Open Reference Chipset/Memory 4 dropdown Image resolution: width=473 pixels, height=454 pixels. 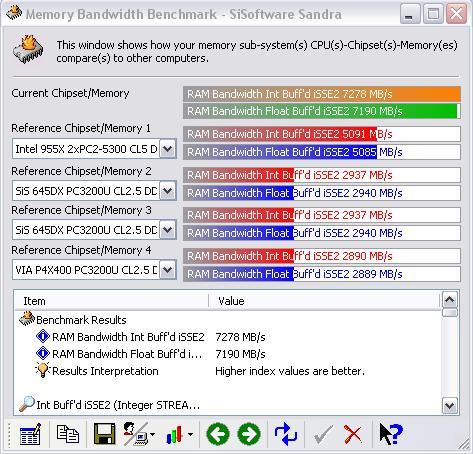168,270
